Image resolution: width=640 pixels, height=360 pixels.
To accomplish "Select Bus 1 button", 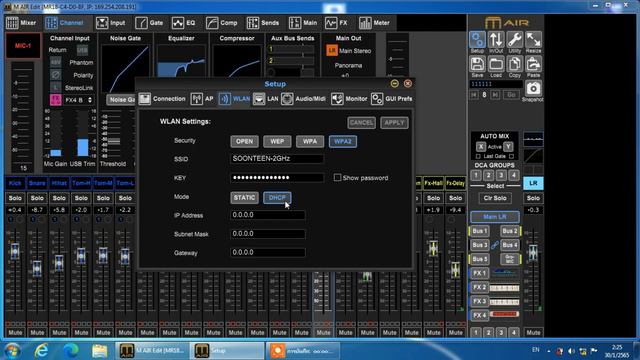I will tap(480, 231).
